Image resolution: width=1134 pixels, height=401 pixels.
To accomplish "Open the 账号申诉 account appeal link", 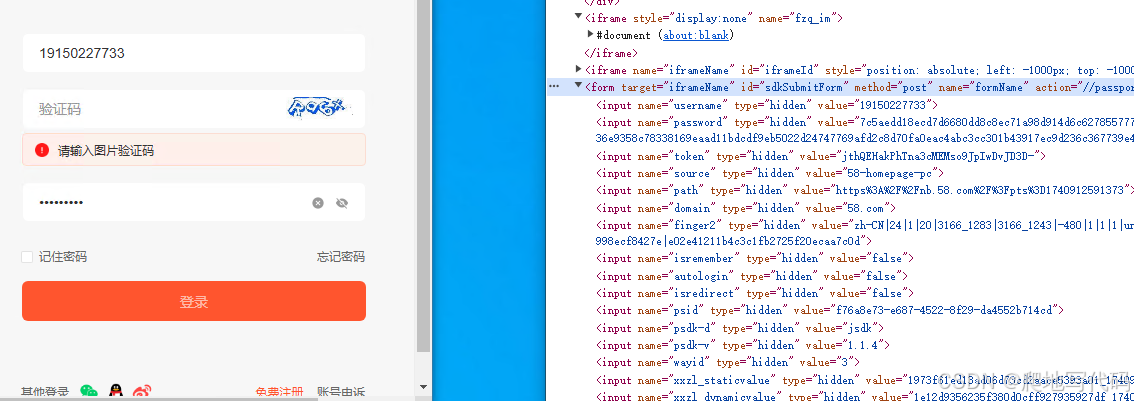I will click(341, 392).
